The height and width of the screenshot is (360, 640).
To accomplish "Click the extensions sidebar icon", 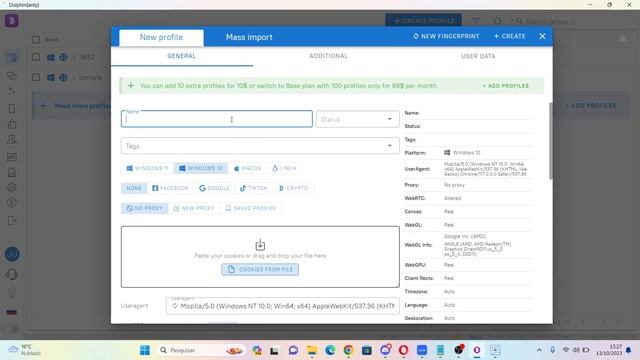I will tap(12, 124).
